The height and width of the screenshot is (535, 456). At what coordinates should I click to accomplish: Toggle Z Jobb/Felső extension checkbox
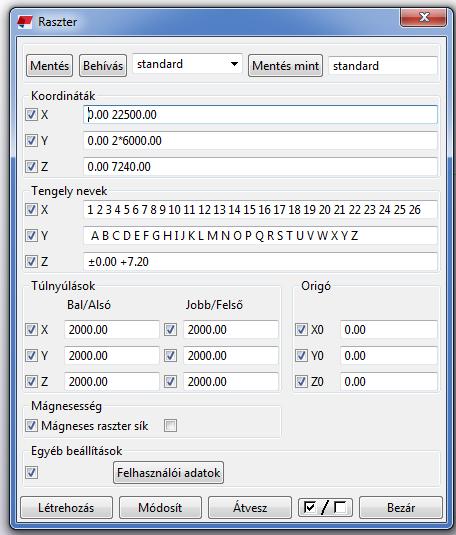170,381
